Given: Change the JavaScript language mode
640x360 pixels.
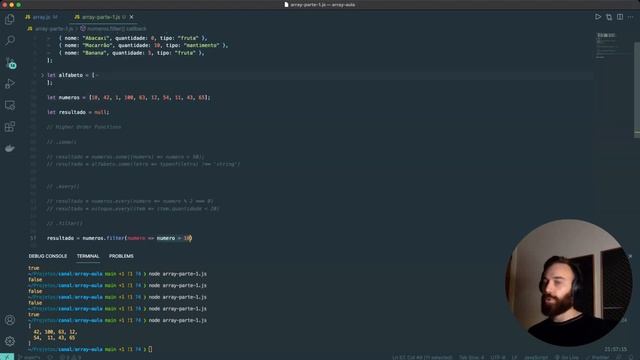Looking at the screenshot, I should pos(536,357).
